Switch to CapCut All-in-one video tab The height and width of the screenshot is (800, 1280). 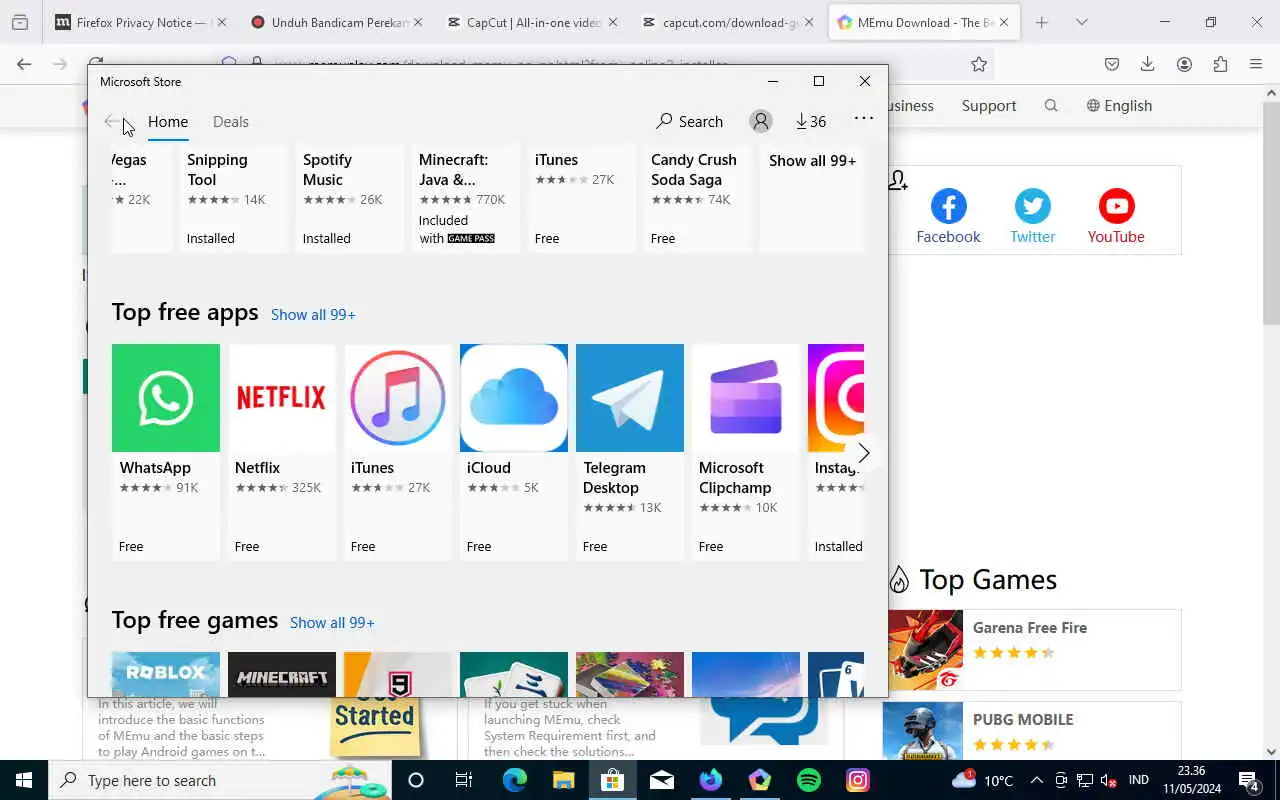click(533, 22)
